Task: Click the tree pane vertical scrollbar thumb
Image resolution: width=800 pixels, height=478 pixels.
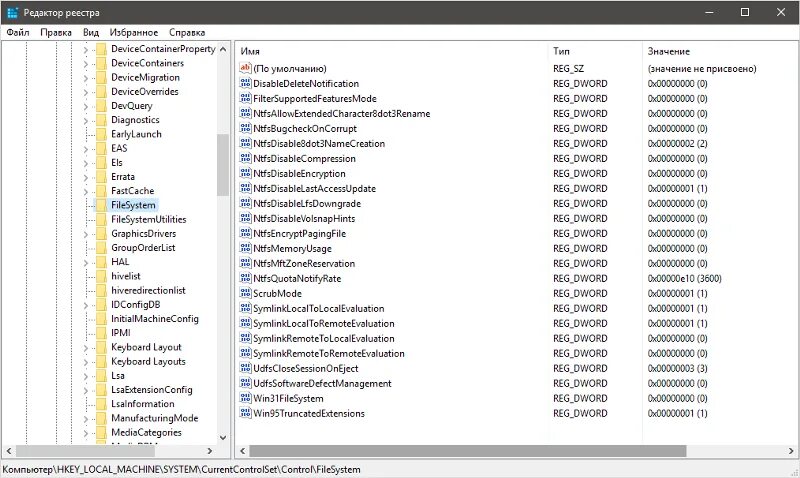Action: 223,165
